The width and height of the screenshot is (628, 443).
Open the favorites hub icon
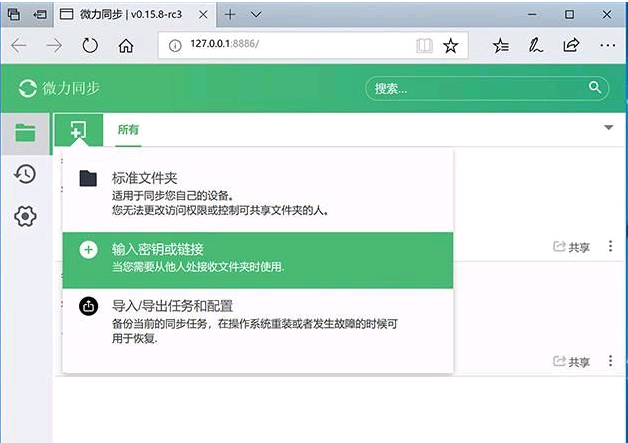click(x=501, y=45)
